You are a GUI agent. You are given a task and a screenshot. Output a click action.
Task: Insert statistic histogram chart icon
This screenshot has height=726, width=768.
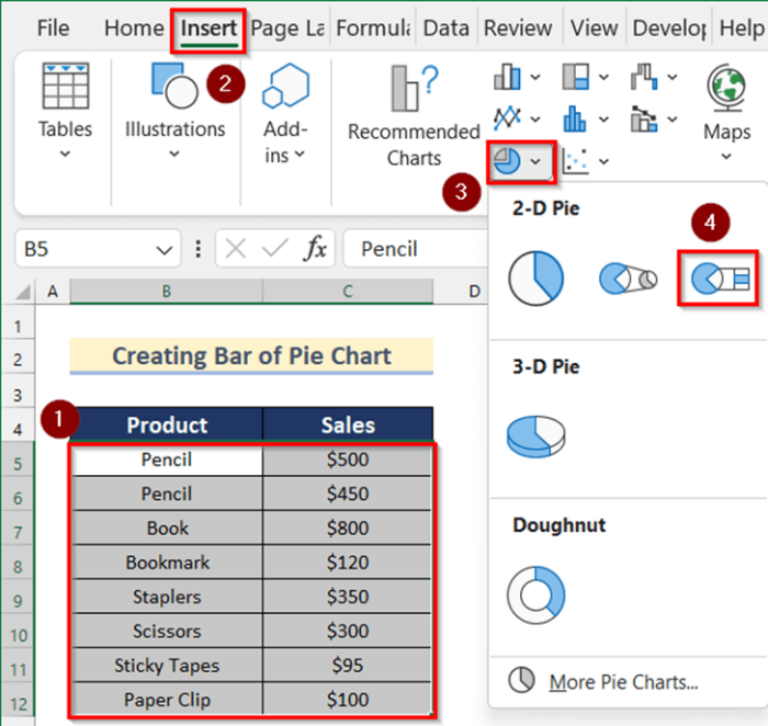coord(575,119)
